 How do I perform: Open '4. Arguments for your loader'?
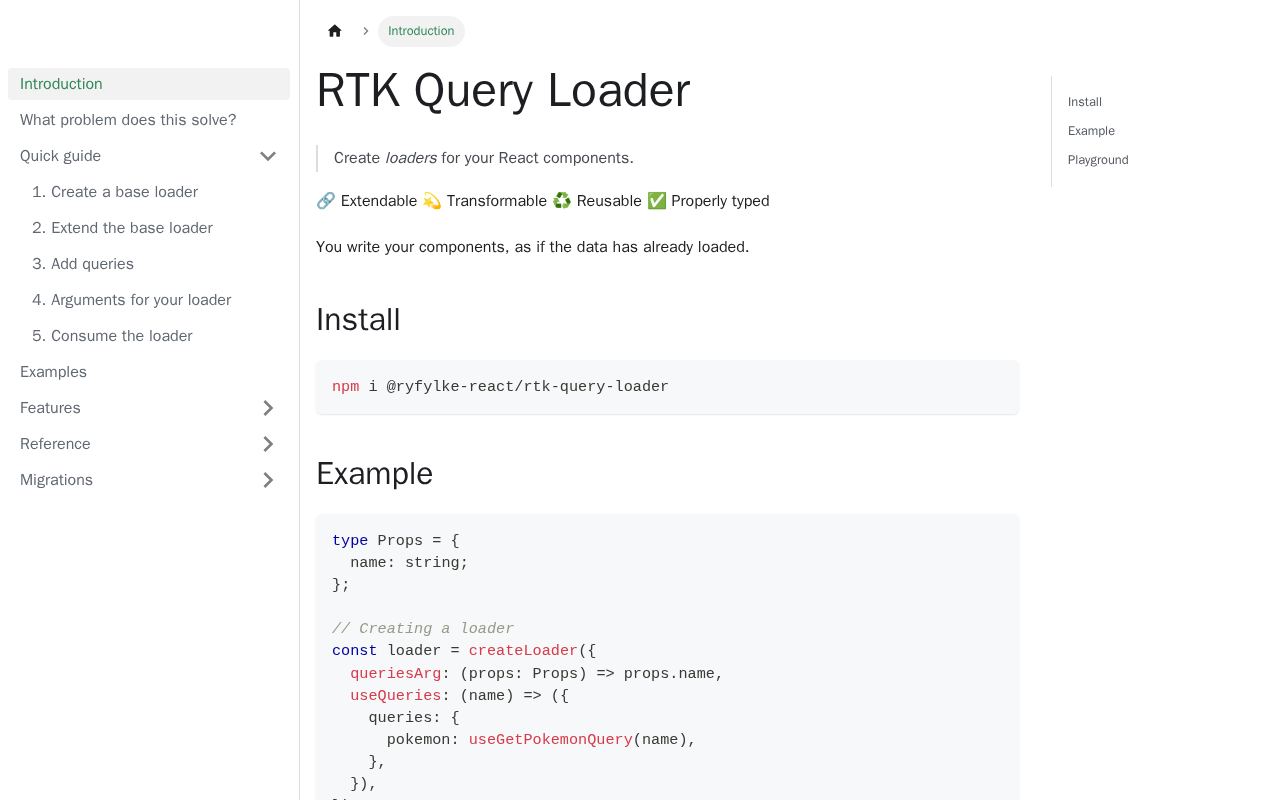[x=155, y=300]
